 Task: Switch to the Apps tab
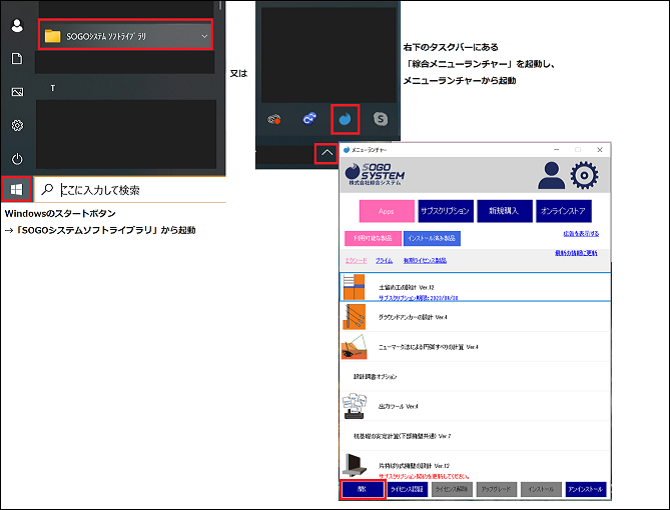click(x=386, y=211)
